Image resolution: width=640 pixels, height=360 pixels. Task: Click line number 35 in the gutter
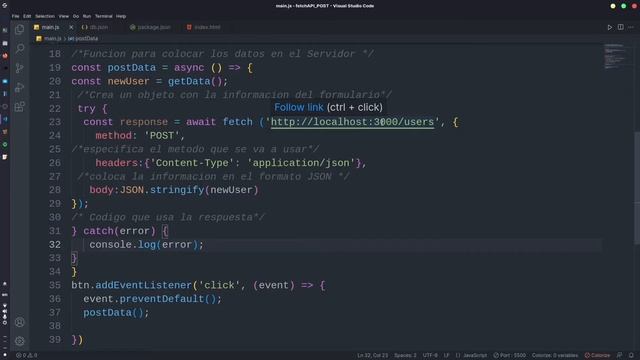(x=55, y=285)
